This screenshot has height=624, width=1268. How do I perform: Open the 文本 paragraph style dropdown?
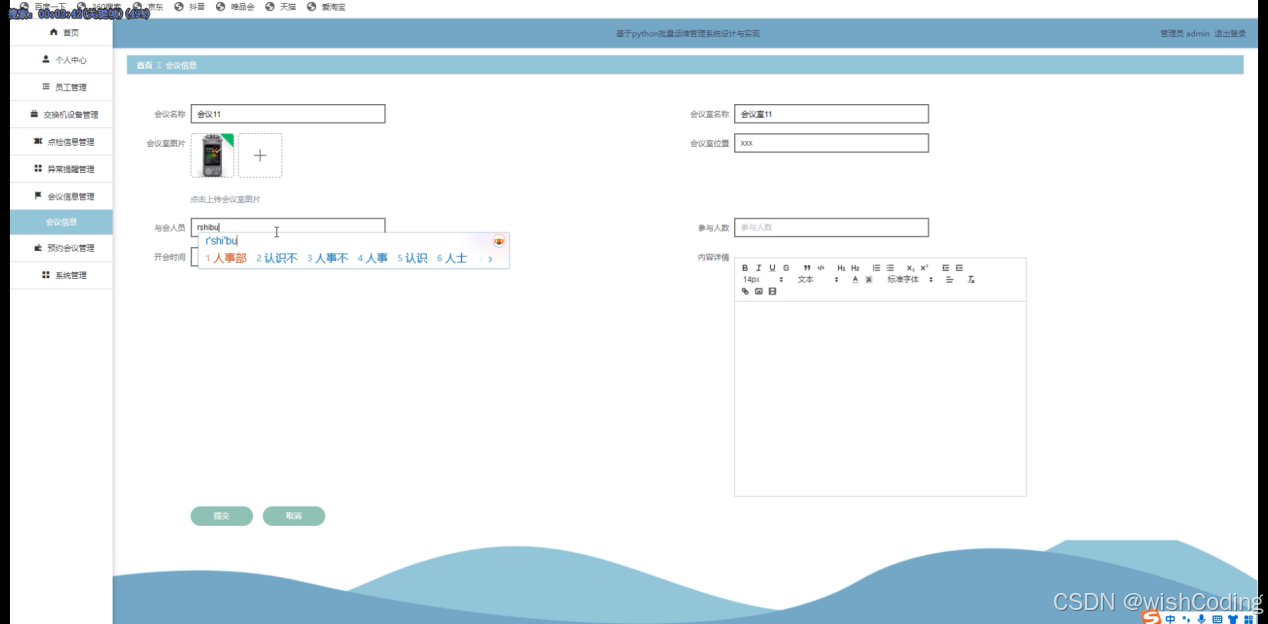pyautogui.click(x=817, y=280)
